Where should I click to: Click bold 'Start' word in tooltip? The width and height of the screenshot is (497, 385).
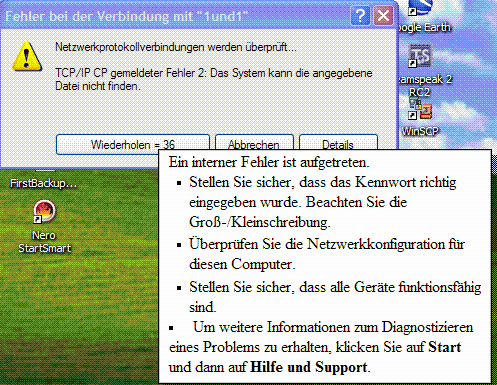444,347
